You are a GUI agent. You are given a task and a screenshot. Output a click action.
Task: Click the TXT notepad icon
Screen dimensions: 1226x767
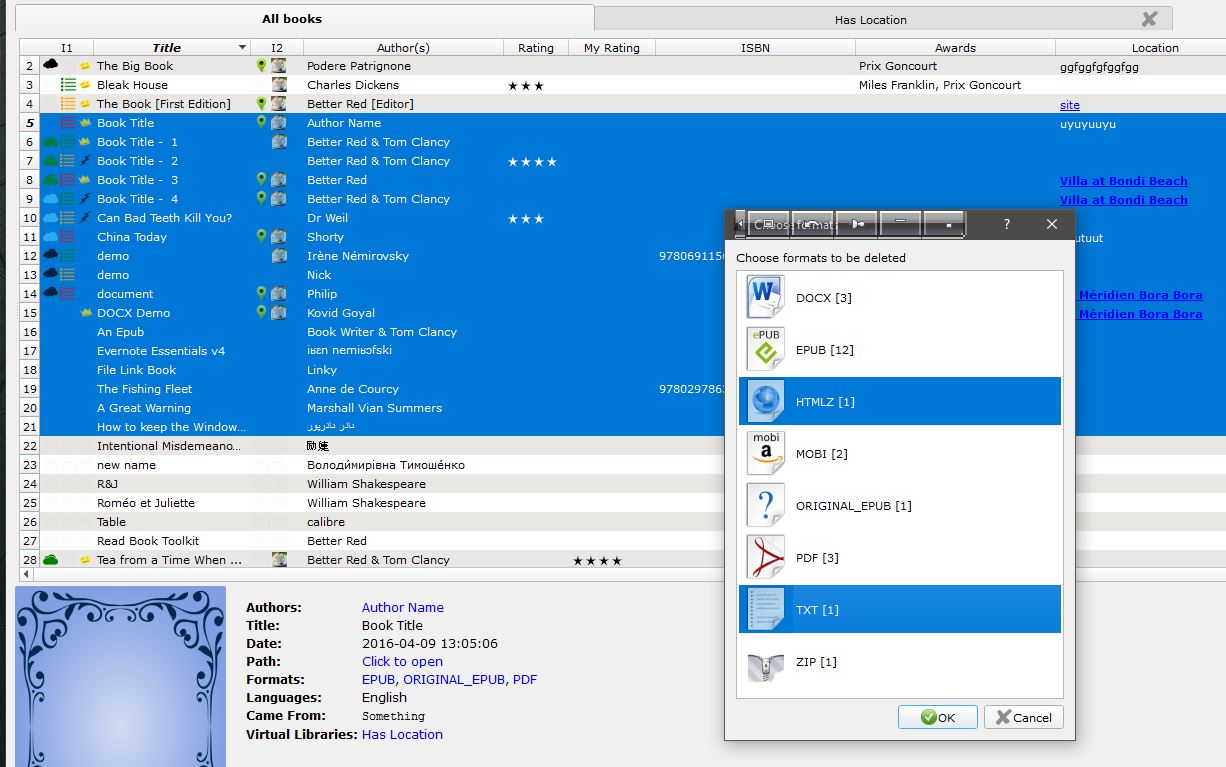pyautogui.click(x=766, y=609)
